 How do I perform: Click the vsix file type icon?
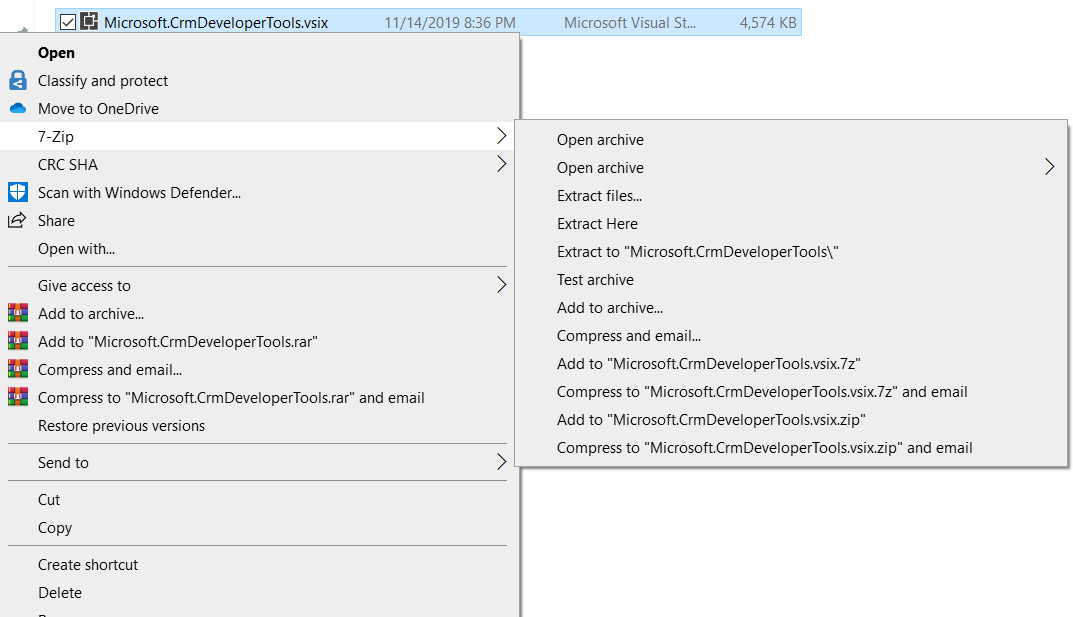(89, 21)
